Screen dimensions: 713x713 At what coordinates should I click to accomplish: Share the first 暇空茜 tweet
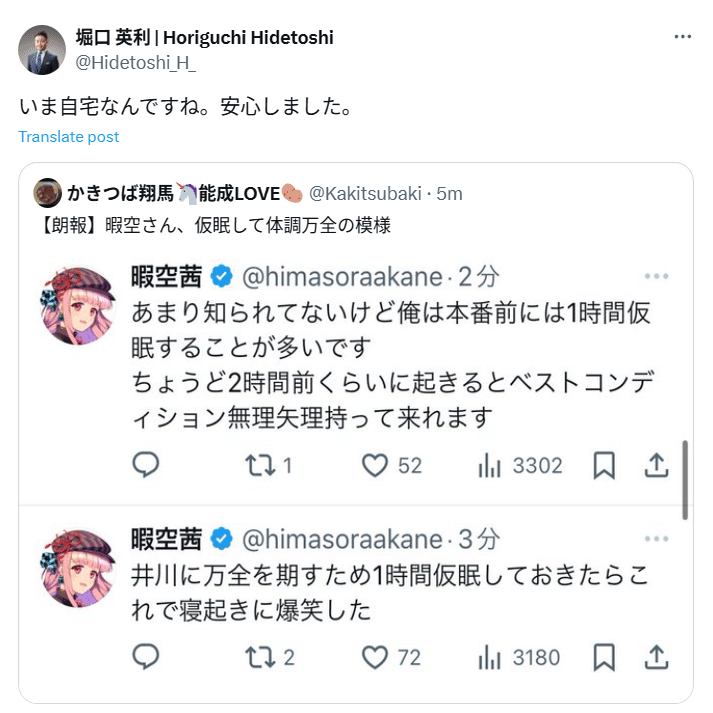656,465
